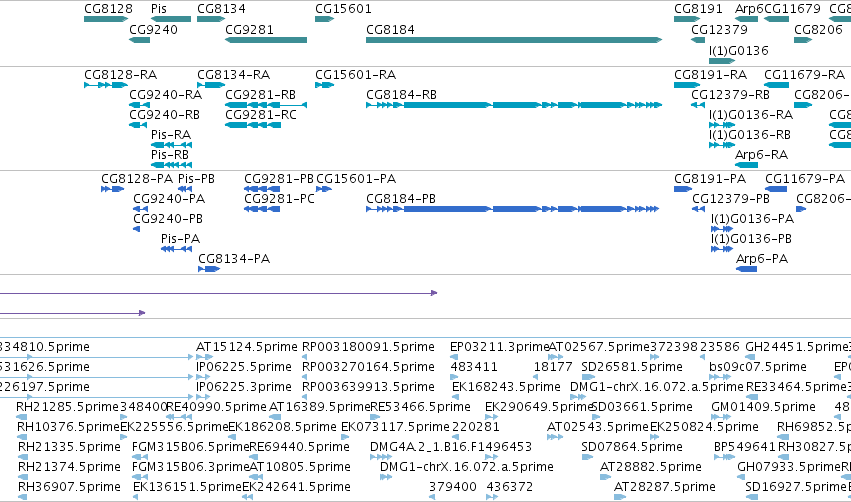Click the CG8184 gene bar
851x502 pixels.
(514, 40)
